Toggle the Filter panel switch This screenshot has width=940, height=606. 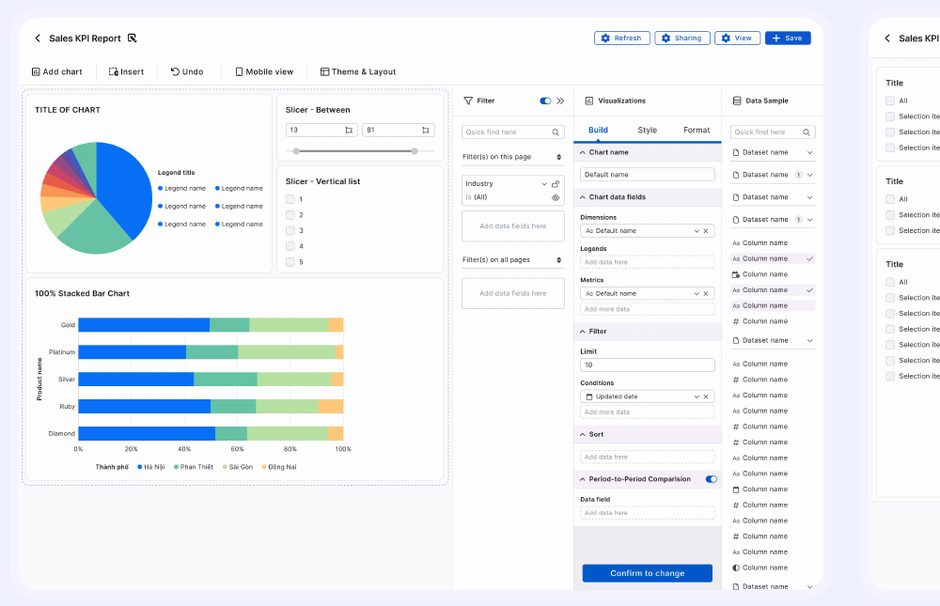(x=546, y=101)
